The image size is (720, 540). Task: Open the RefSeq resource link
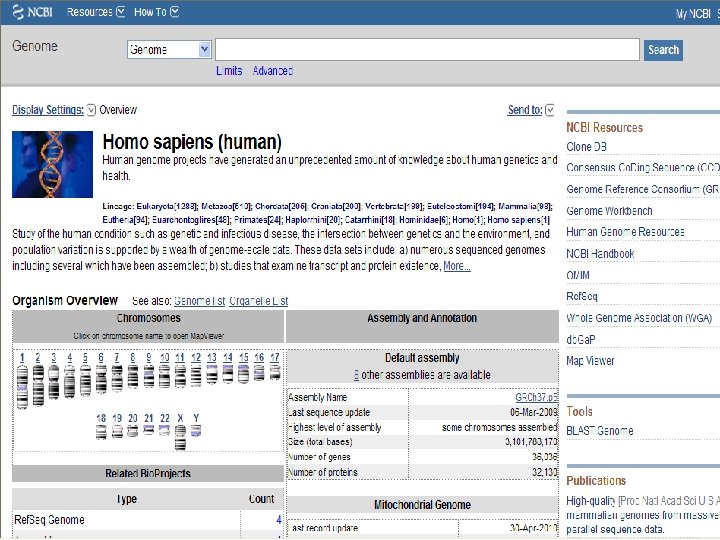(x=582, y=296)
